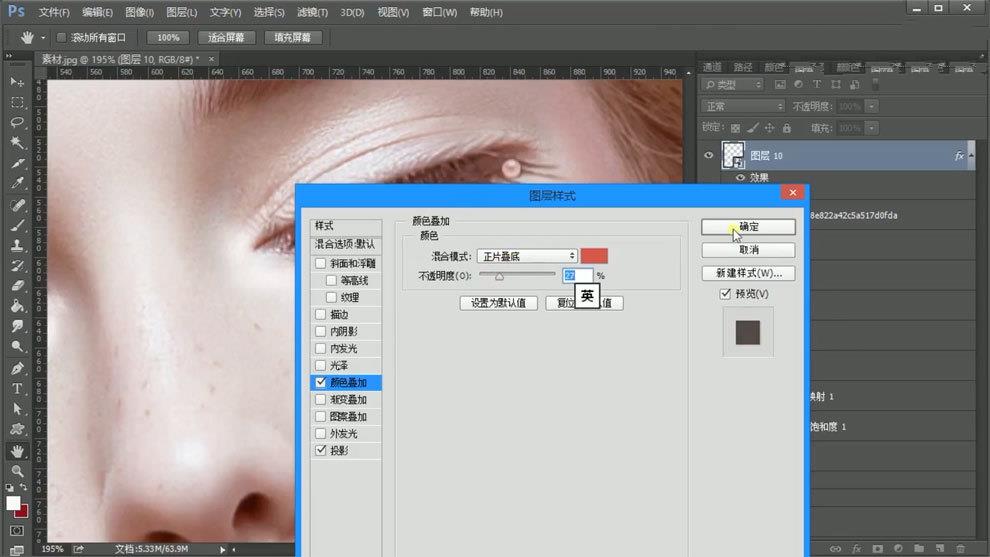Screen dimensions: 990x557
Task: Uncheck the 预览(V) preview checkbox
Action: (x=726, y=294)
